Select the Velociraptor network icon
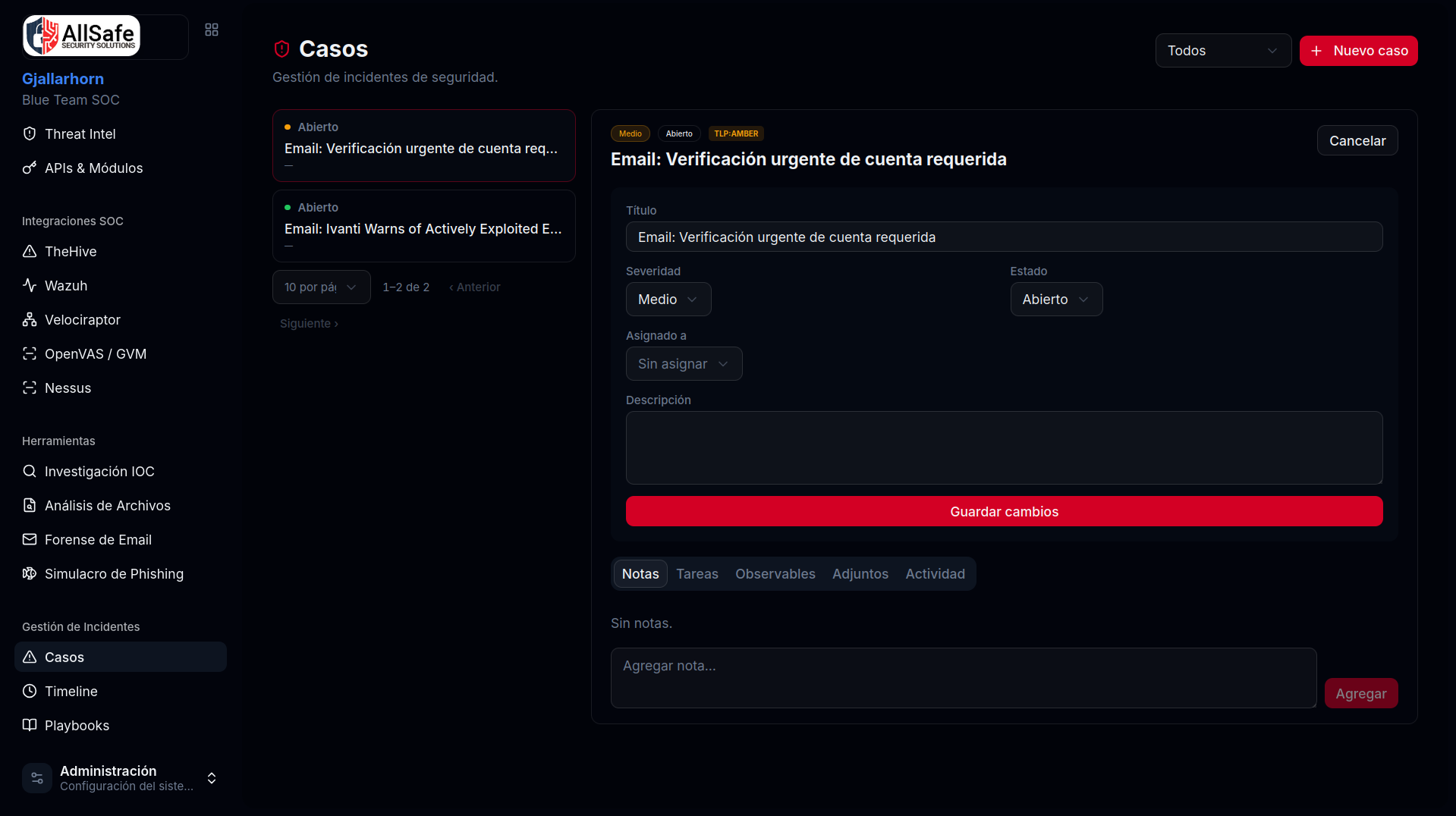1456x816 pixels. point(30,319)
